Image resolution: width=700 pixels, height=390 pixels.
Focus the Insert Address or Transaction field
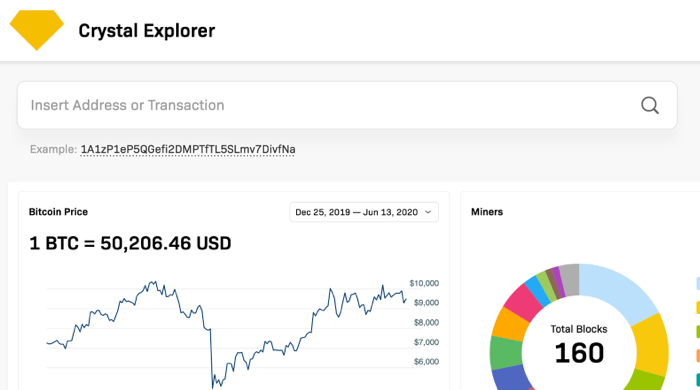tap(347, 105)
